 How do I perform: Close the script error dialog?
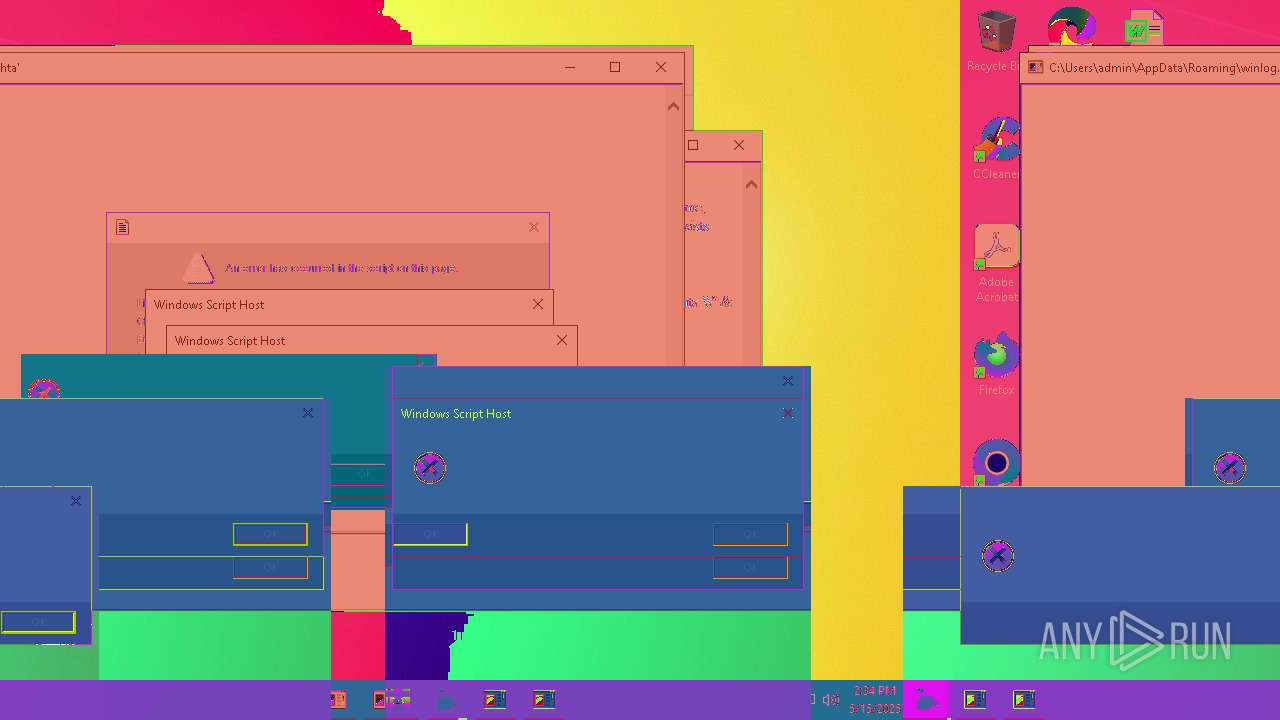point(534,227)
